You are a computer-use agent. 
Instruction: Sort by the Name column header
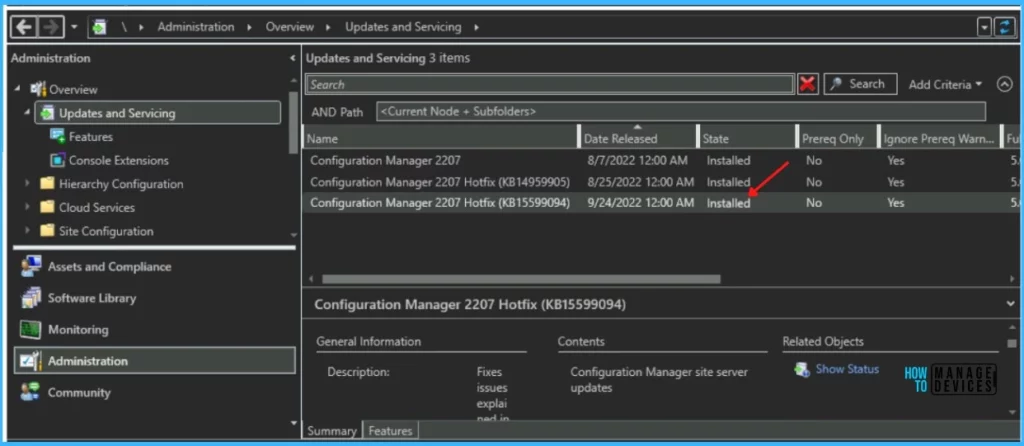click(x=441, y=138)
